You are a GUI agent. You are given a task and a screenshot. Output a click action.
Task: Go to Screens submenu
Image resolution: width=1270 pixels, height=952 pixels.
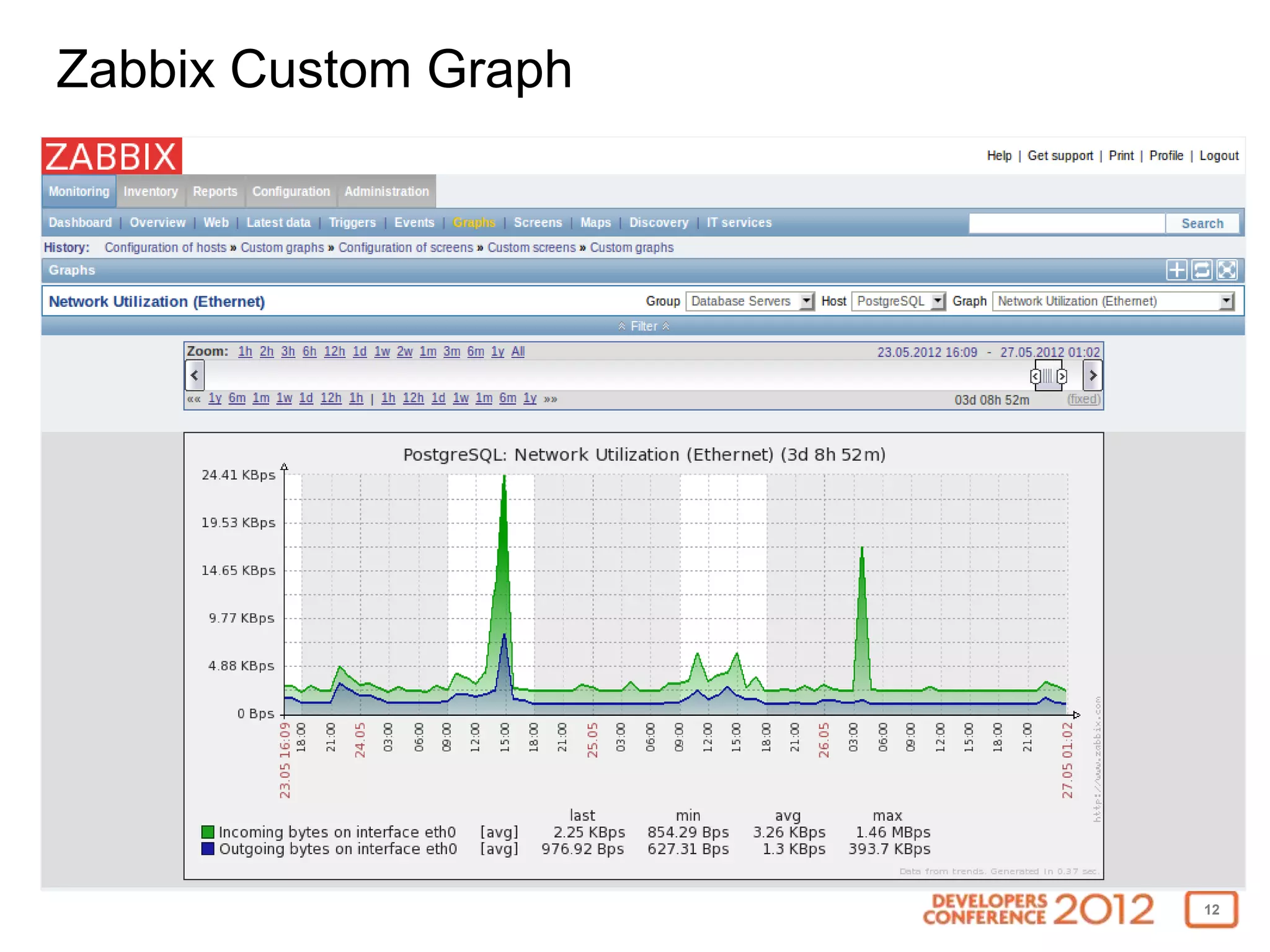click(x=538, y=223)
